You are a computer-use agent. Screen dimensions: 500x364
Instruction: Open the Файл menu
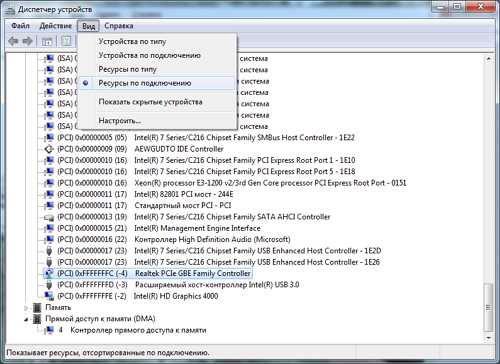click(20, 26)
